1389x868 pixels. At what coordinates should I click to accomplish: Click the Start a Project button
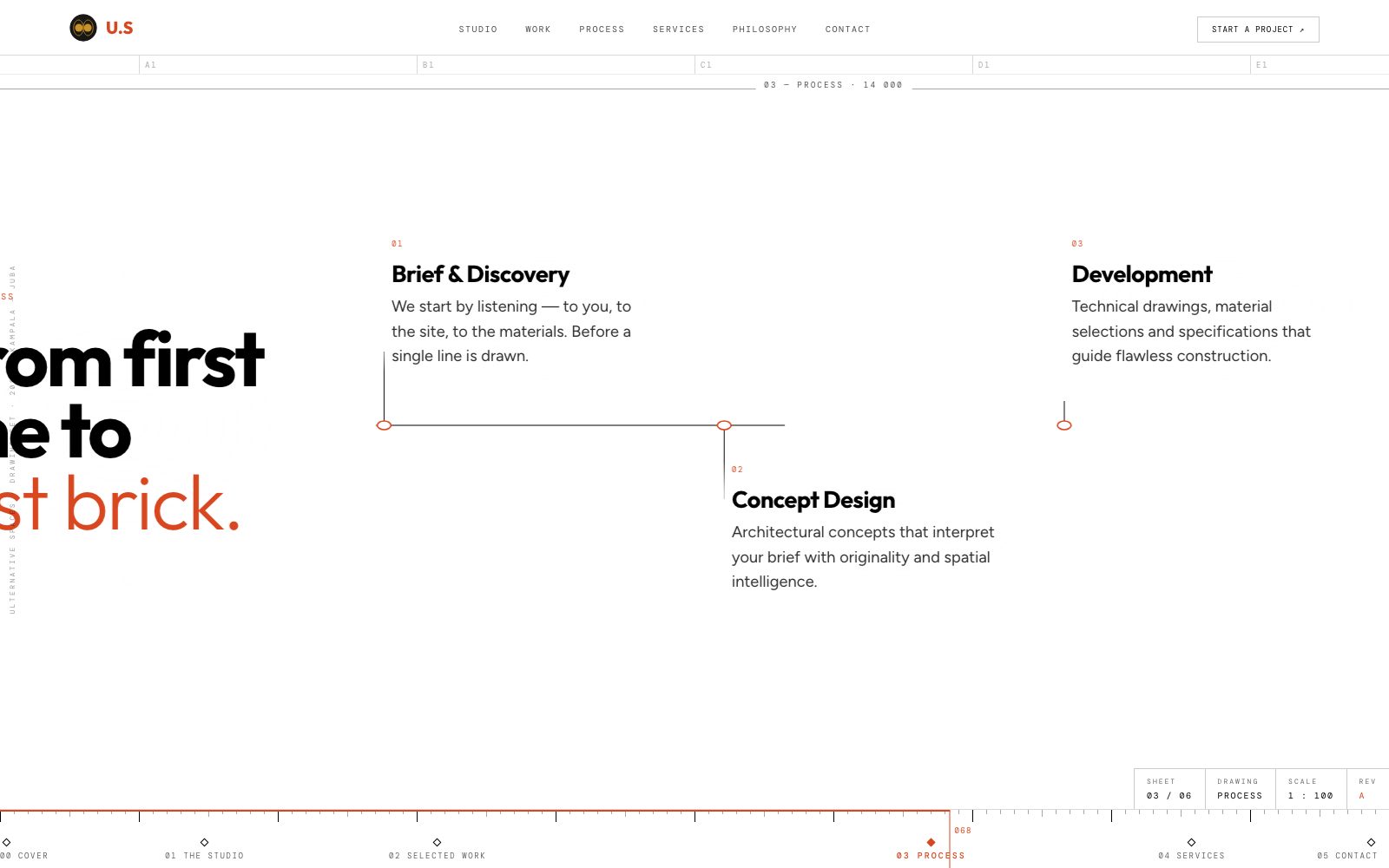click(1258, 30)
